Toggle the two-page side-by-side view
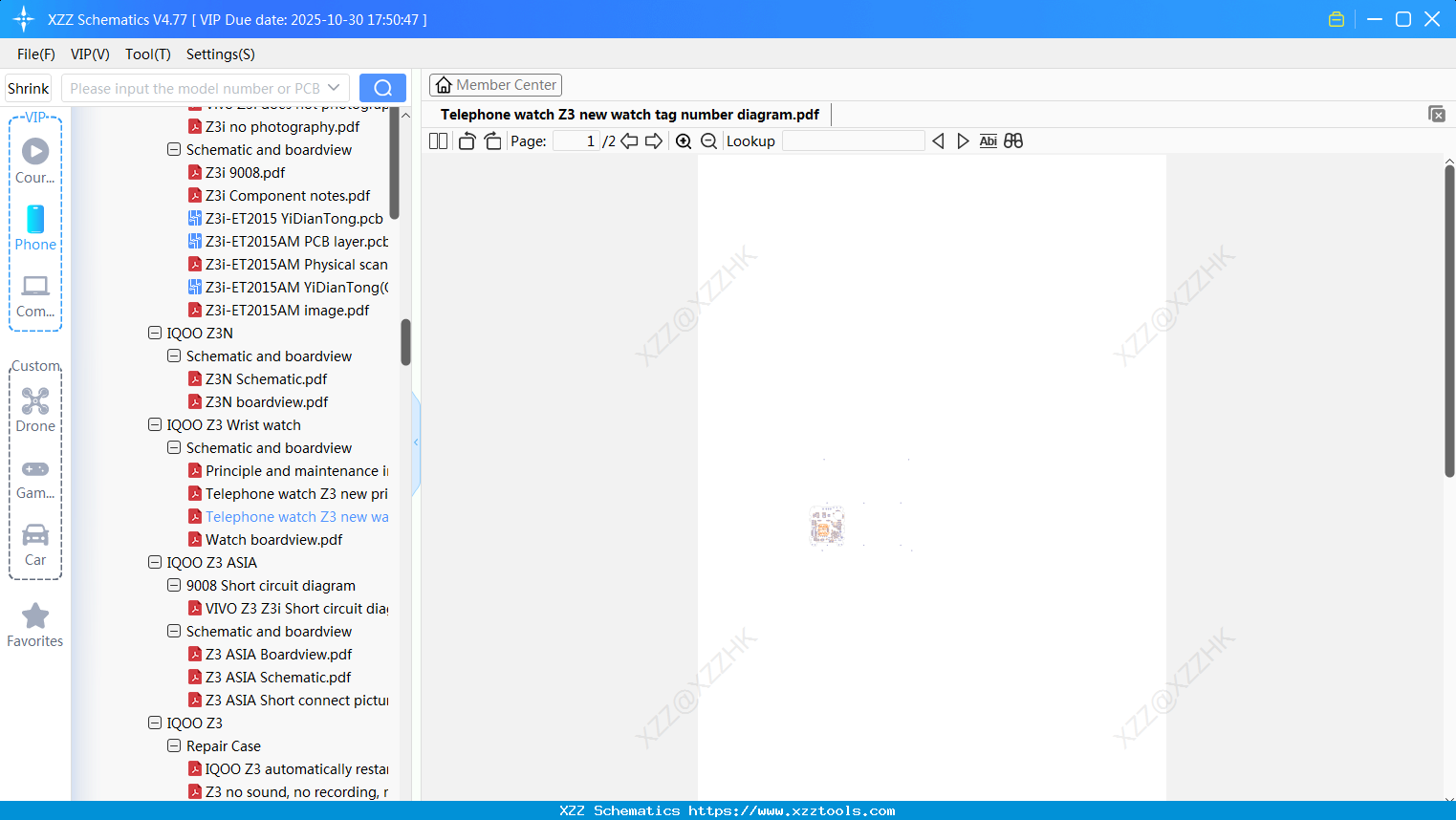 [x=438, y=141]
